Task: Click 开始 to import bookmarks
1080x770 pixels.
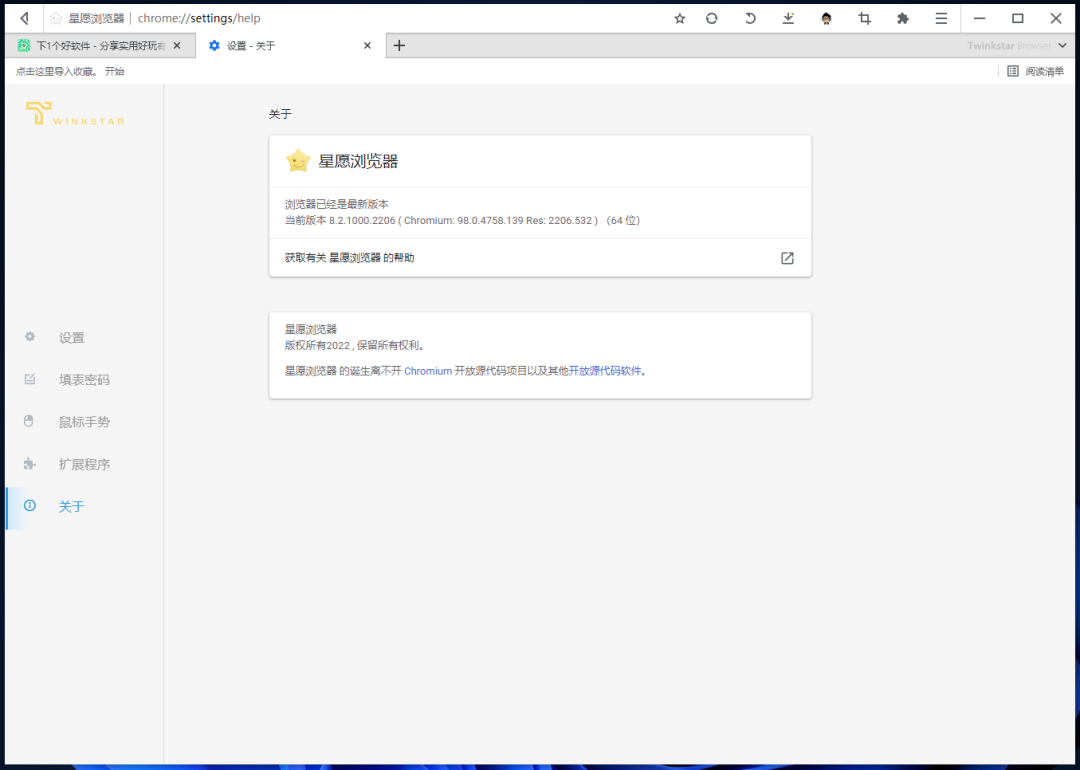Action: tap(113, 70)
